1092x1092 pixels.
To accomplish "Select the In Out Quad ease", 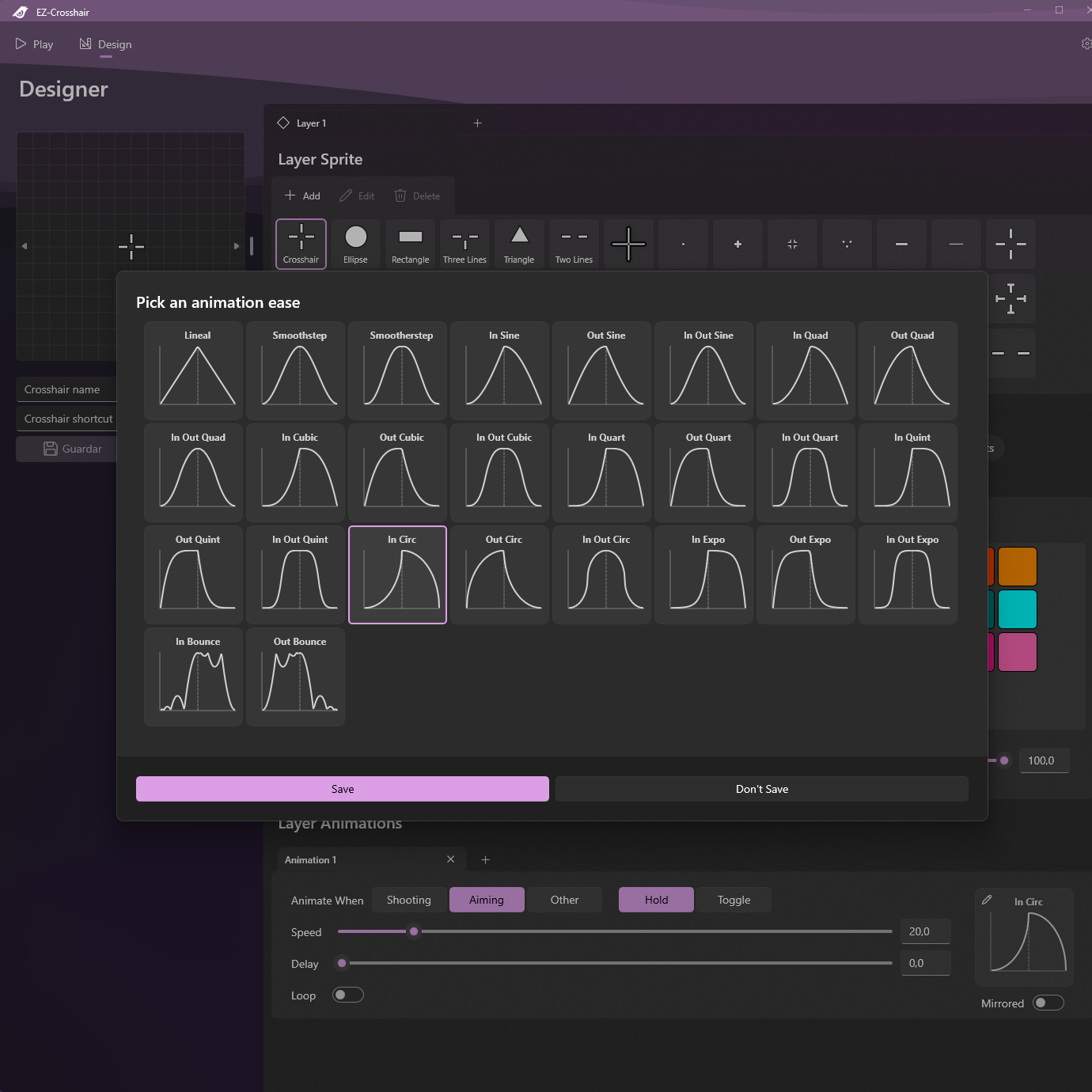I will click(193, 472).
